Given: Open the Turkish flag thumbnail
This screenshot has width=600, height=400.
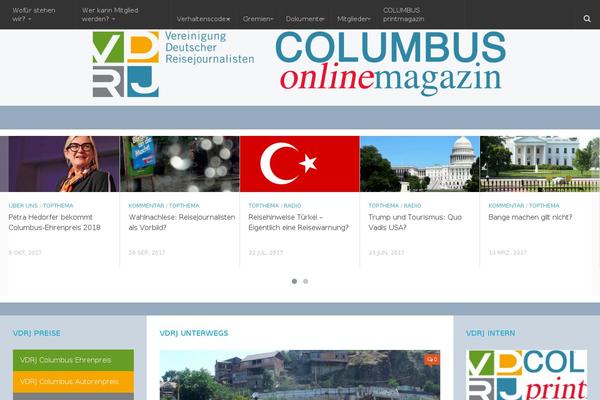Looking at the screenshot, I should click(300, 164).
